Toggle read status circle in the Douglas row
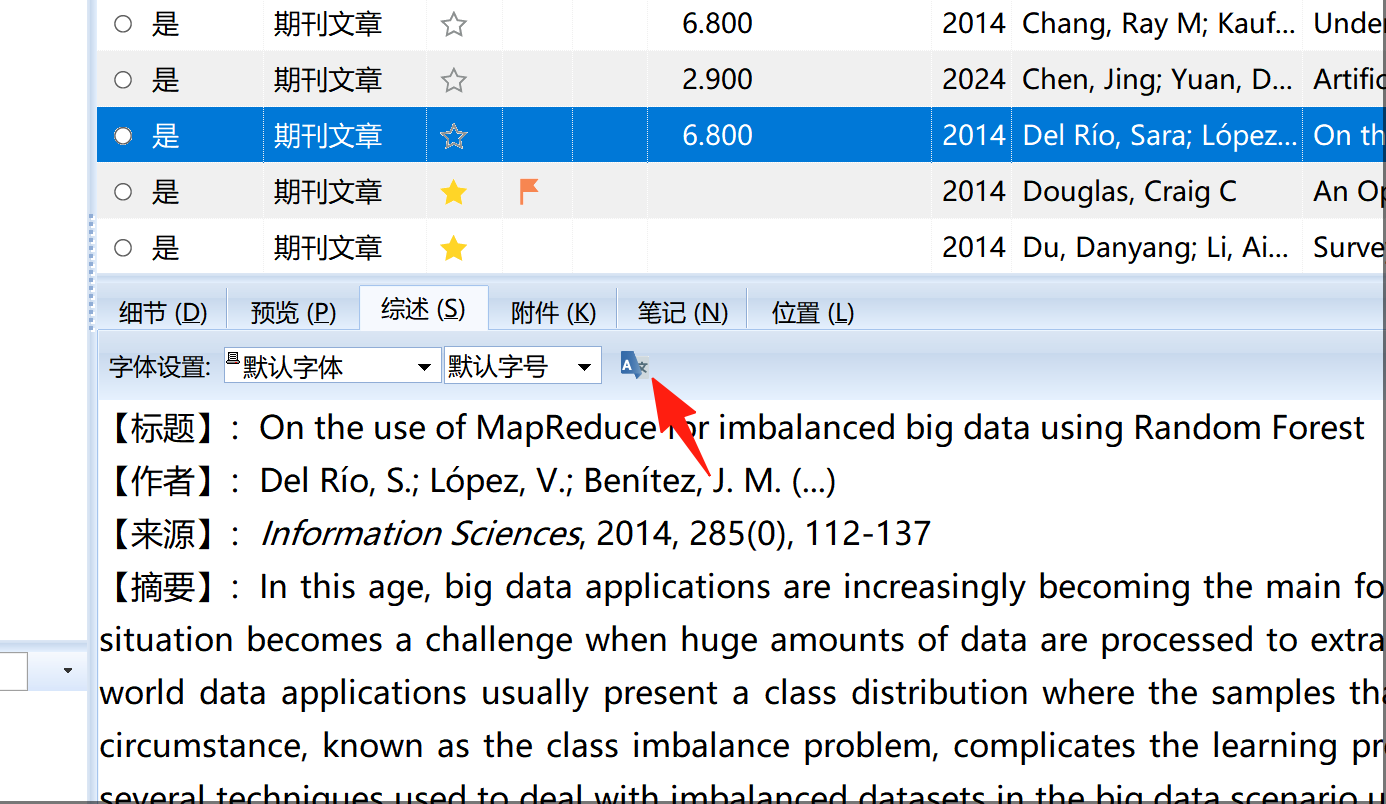1386x804 pixels. [x=123, y=192]
